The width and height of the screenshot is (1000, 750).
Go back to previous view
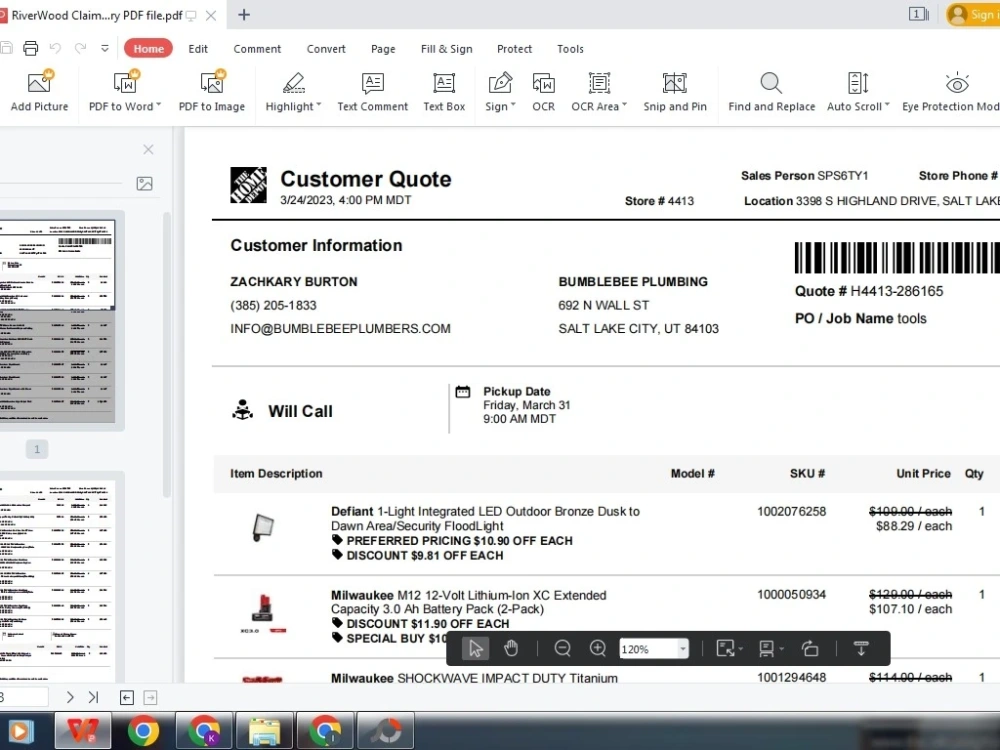click(127, 698)
